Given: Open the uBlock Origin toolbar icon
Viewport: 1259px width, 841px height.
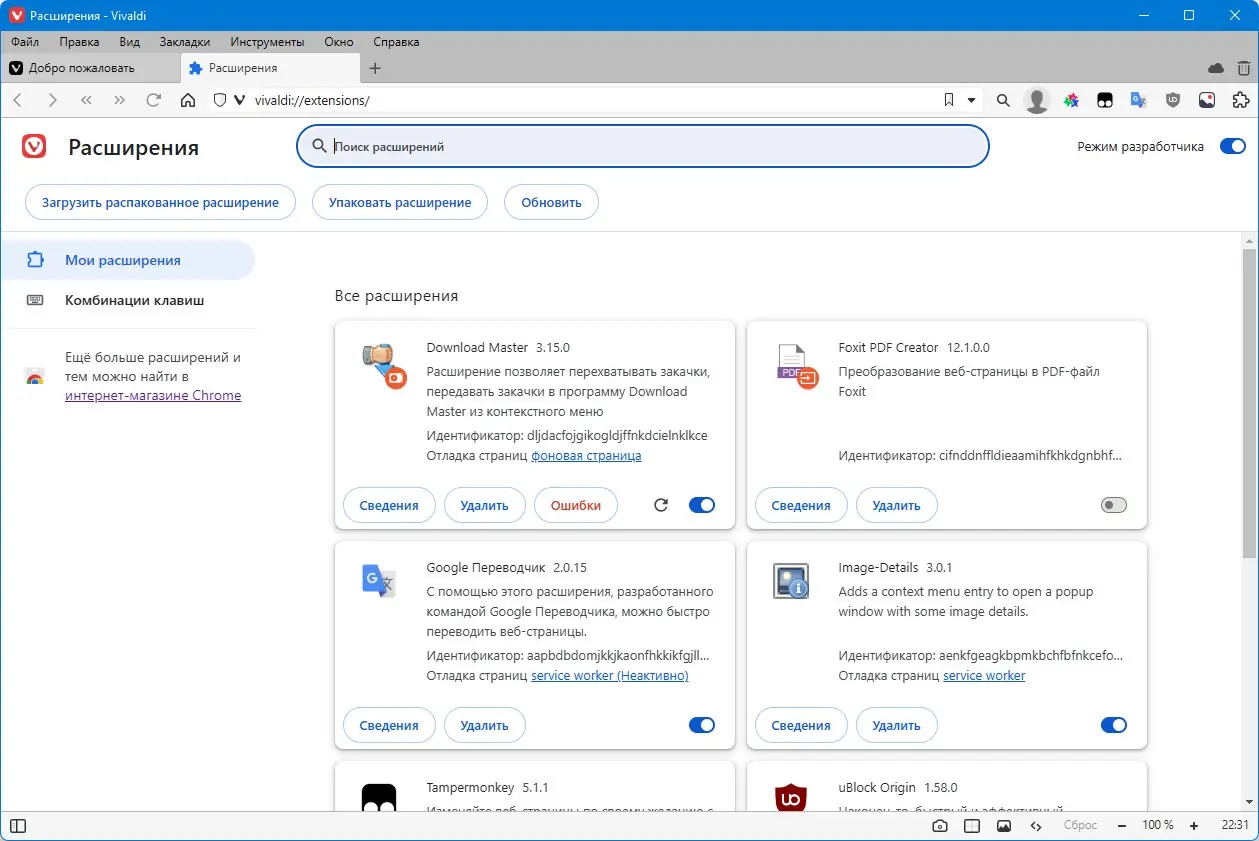Looking at the screenshot, I should [1173, 100].
